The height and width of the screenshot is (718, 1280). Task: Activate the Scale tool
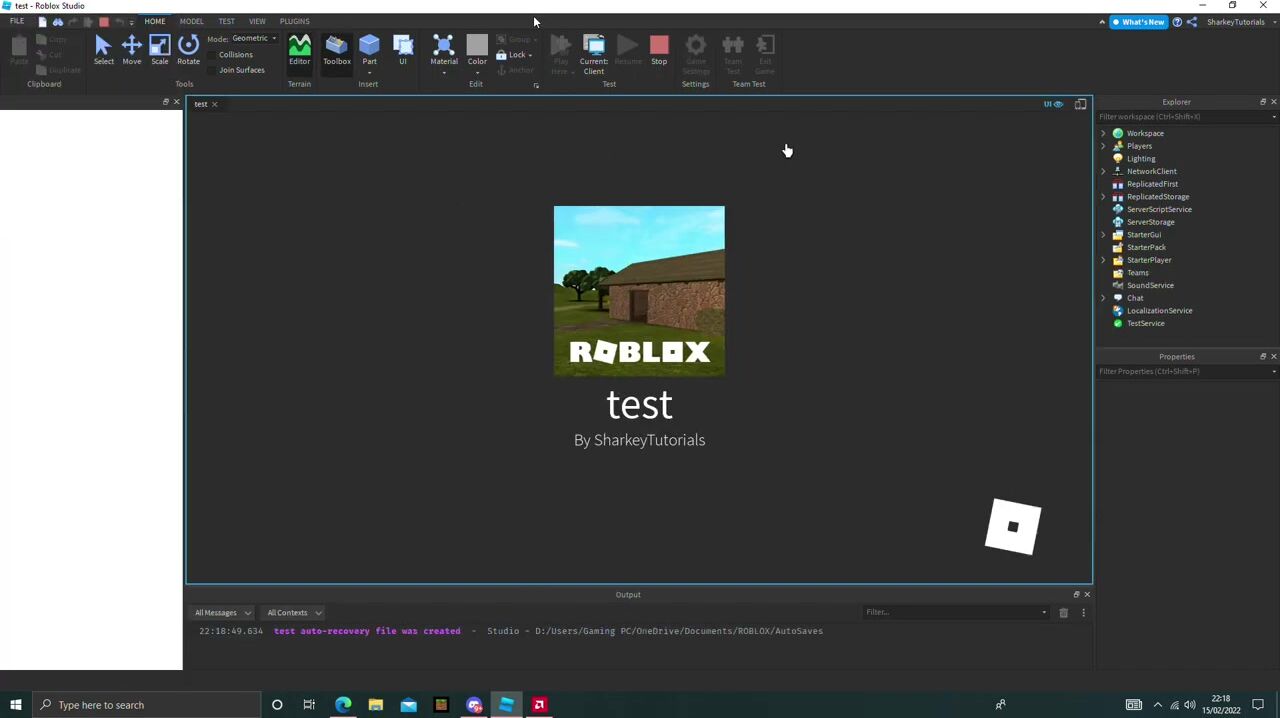[x=160, y=49]
